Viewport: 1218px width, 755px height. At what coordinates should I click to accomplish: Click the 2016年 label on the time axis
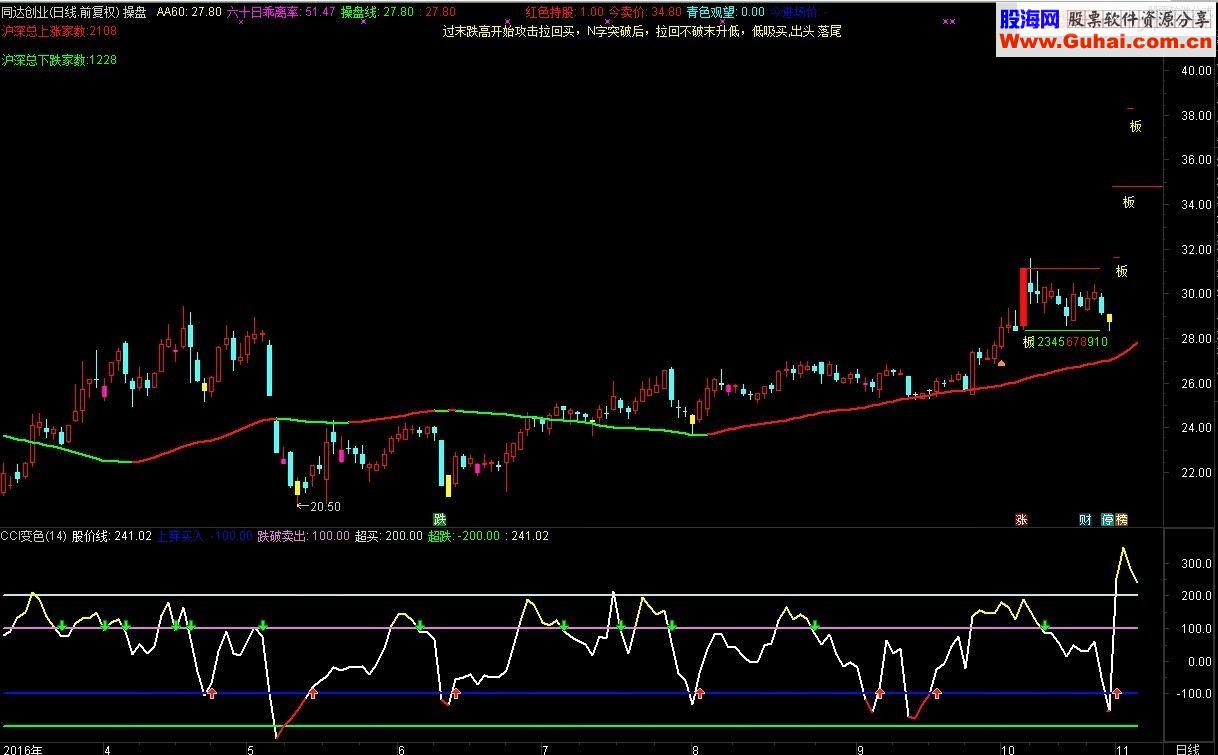coord(23,748)
